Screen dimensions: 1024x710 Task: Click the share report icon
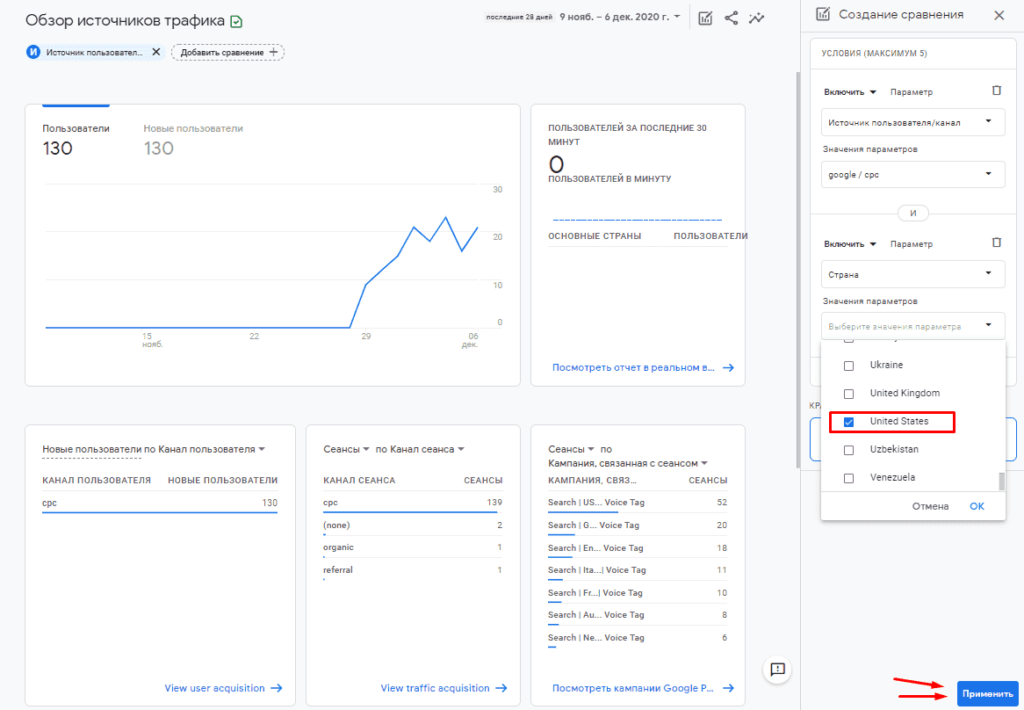coord(731,18)
